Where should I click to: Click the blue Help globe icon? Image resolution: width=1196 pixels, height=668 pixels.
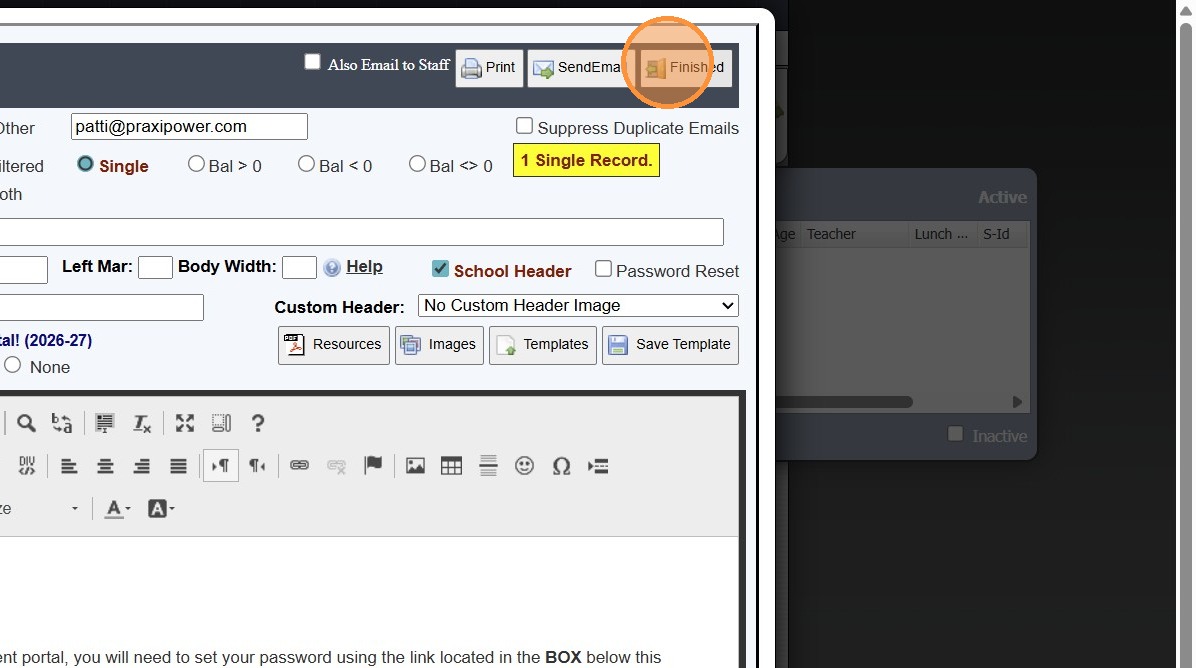332,268
